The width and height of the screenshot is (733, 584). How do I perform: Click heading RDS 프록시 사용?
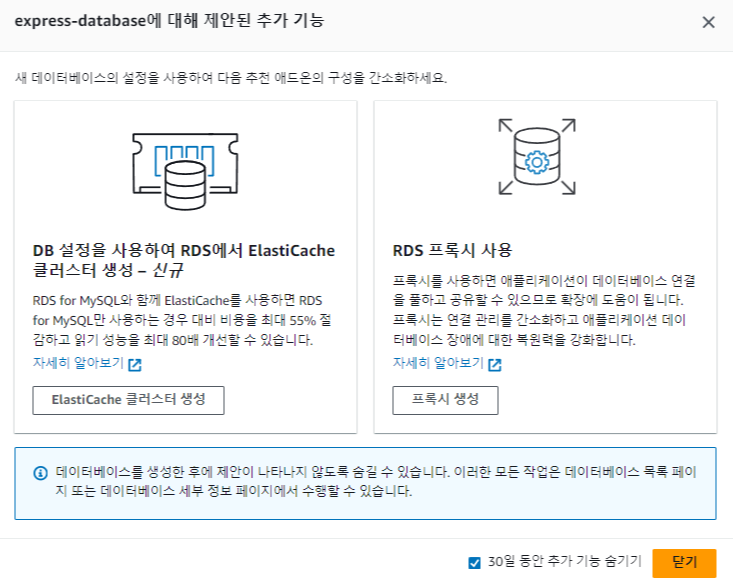[x=452, y=251]
